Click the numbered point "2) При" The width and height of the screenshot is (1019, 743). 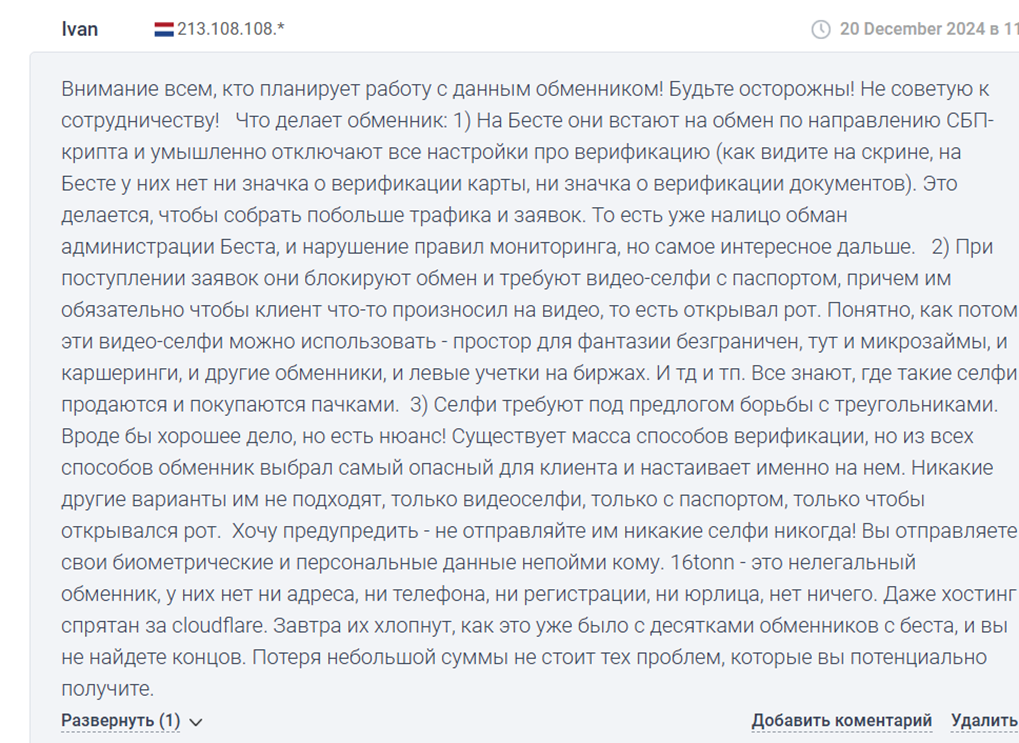click(962, 247)
